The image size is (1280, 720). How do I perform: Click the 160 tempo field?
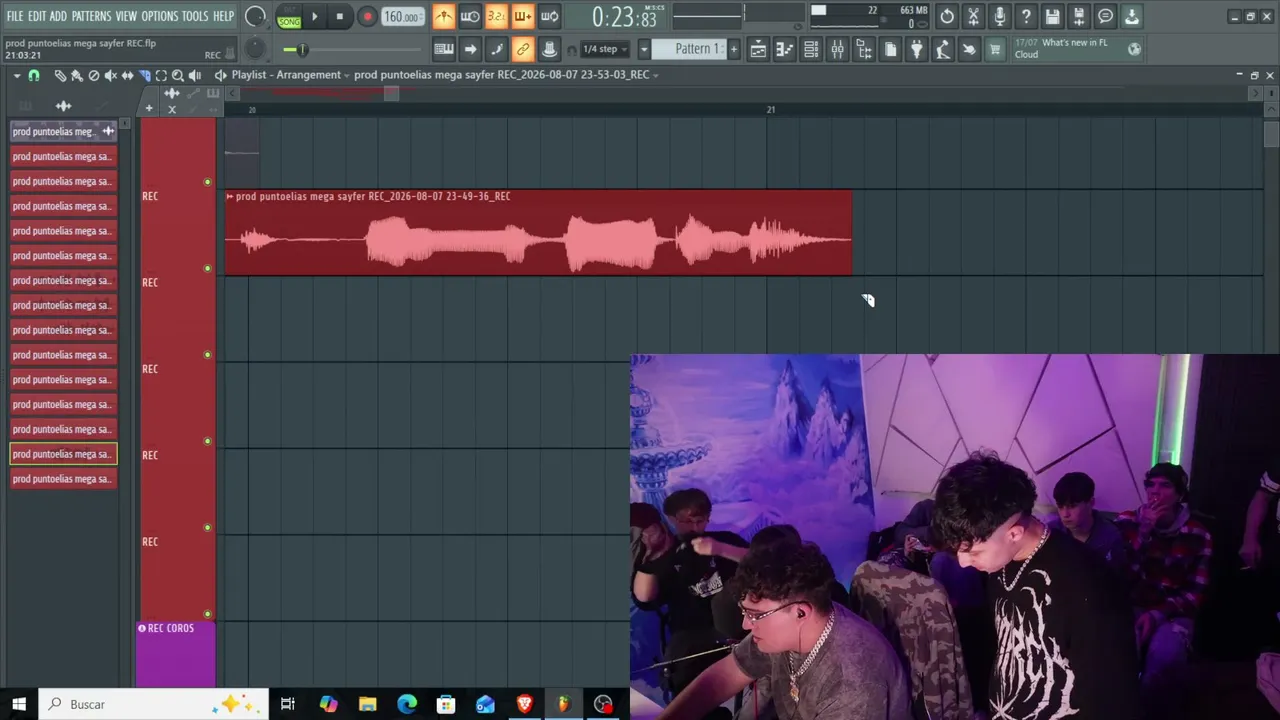tap(401, 17)
